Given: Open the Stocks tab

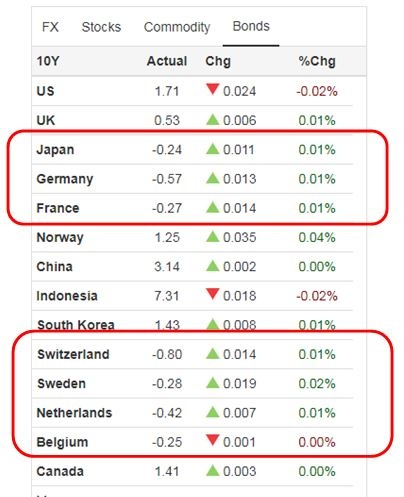Looking at the screenshot, I should click(101, 27).
